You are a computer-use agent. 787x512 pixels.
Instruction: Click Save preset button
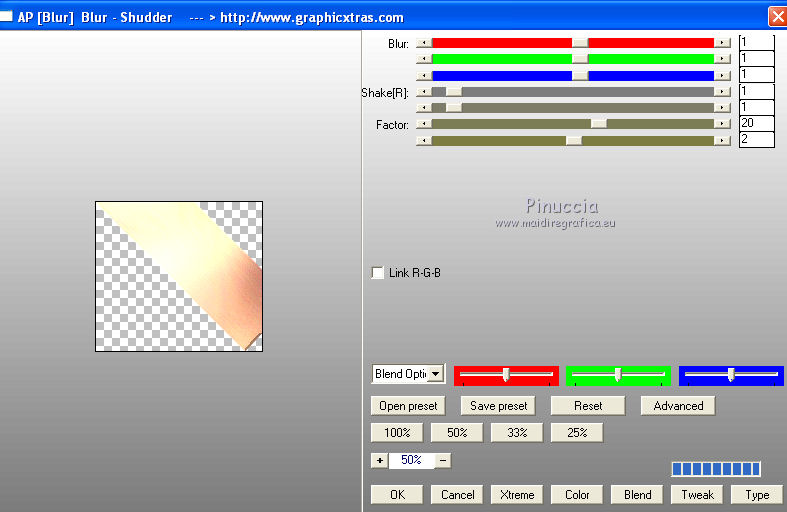[498, 406]
